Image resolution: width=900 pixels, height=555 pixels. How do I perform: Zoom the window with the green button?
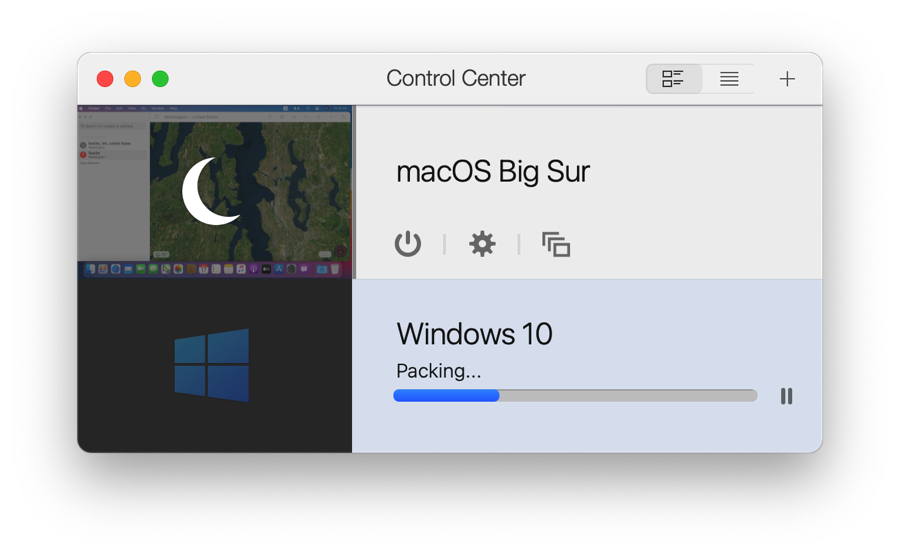(160, 79)
